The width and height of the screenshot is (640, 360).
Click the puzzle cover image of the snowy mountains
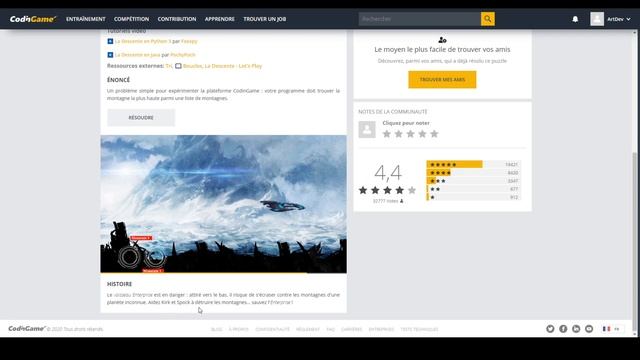click(x=224, y=204)
